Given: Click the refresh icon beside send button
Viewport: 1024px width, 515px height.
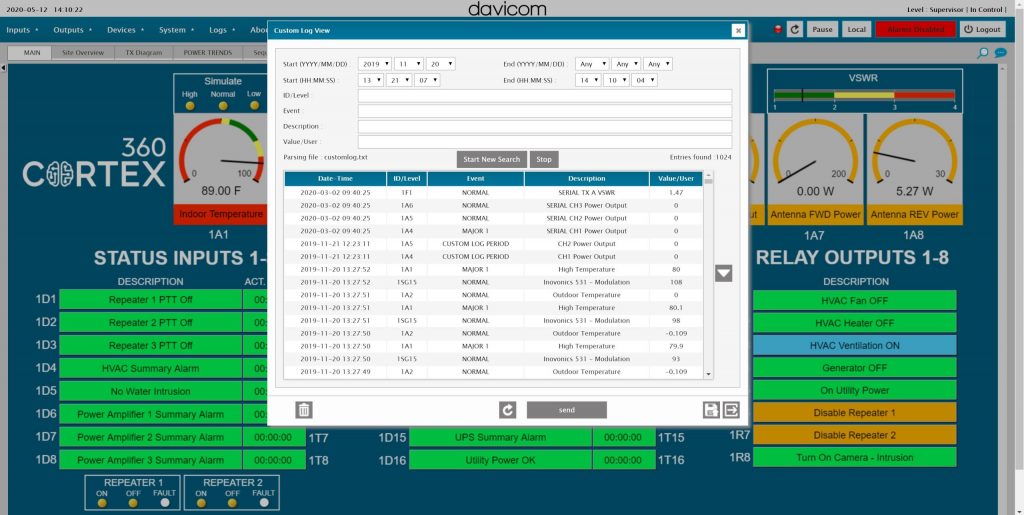Looking at the screenshot, I should 508,410.
